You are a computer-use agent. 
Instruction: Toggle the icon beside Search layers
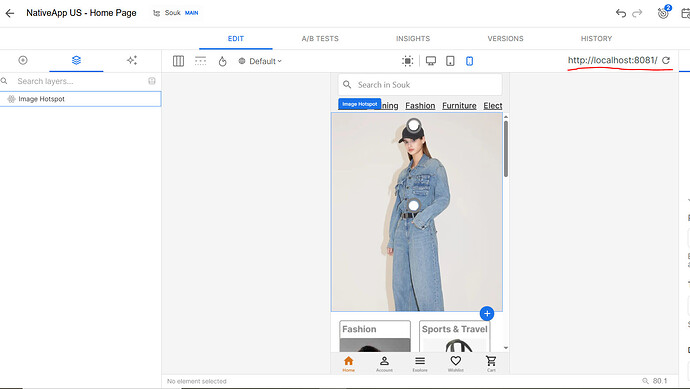152,81
